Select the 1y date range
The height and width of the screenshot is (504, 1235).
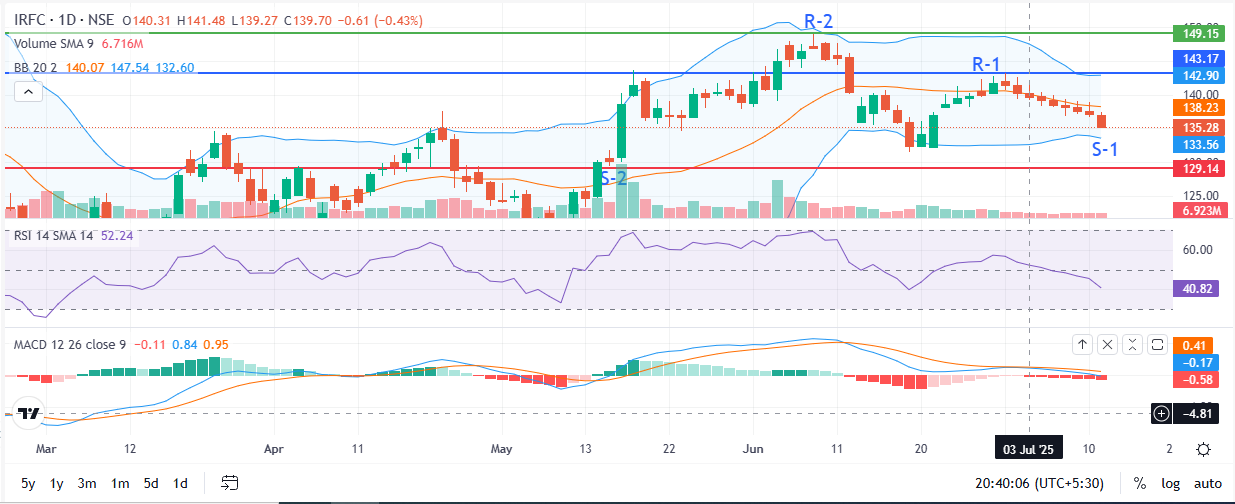click(58, 483)
